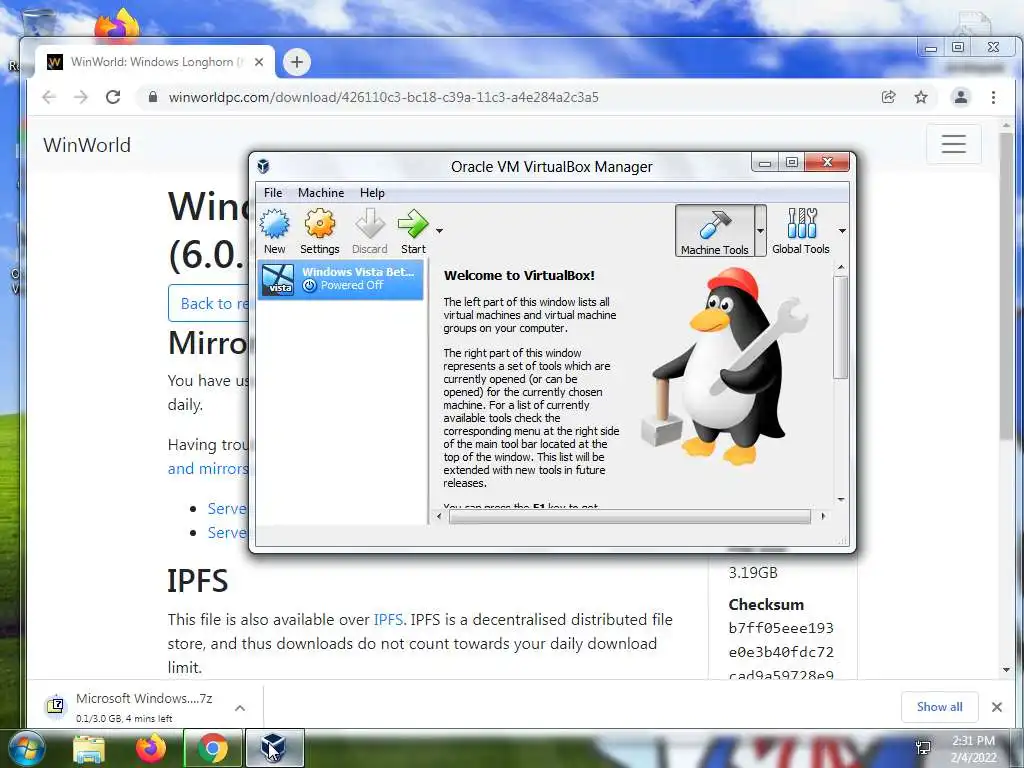Click the taskbar clock showing 2:31 PM
1024x768 pixels.
coord(973,748)
